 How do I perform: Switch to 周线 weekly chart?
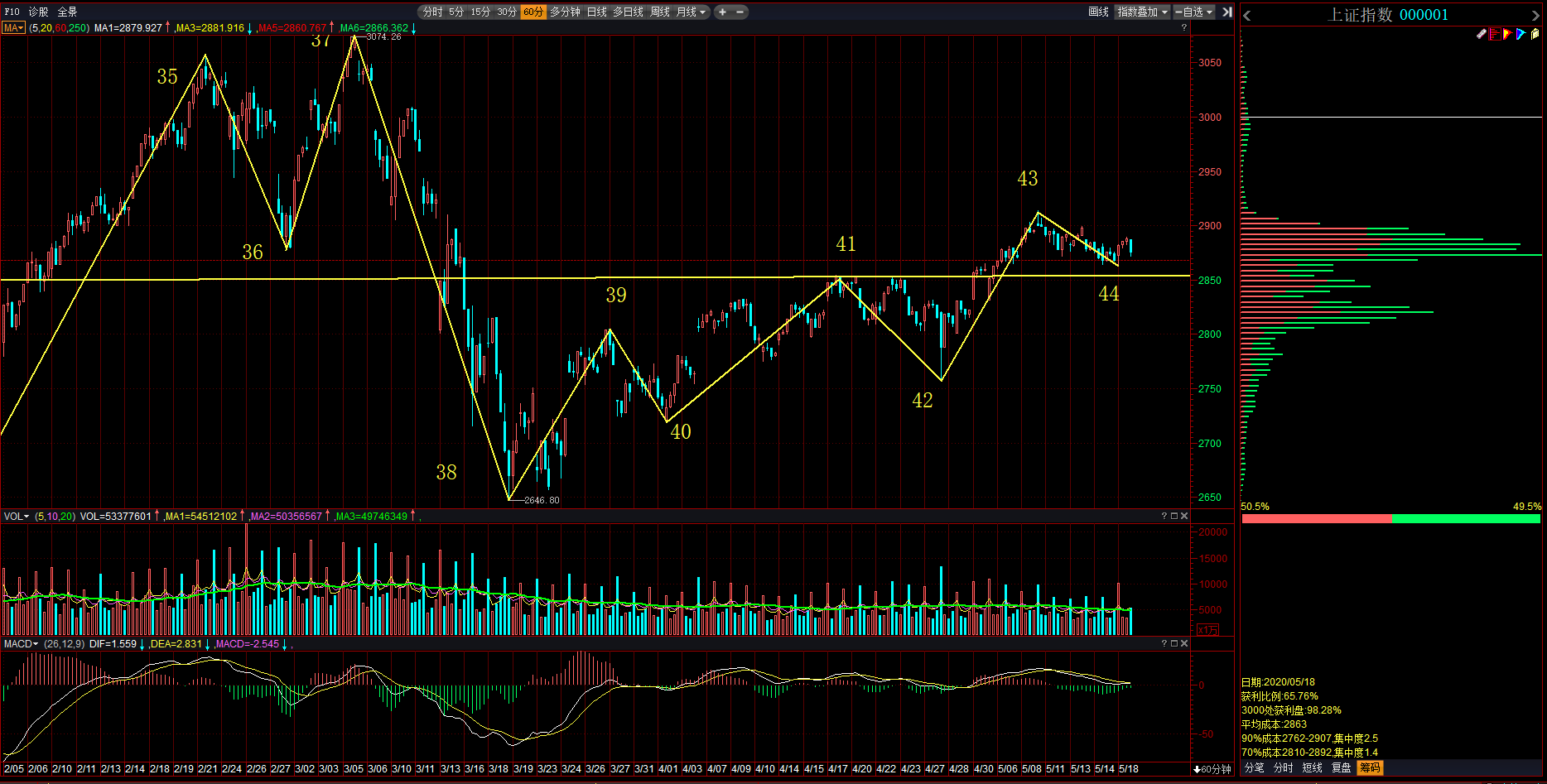click(660, 12)
